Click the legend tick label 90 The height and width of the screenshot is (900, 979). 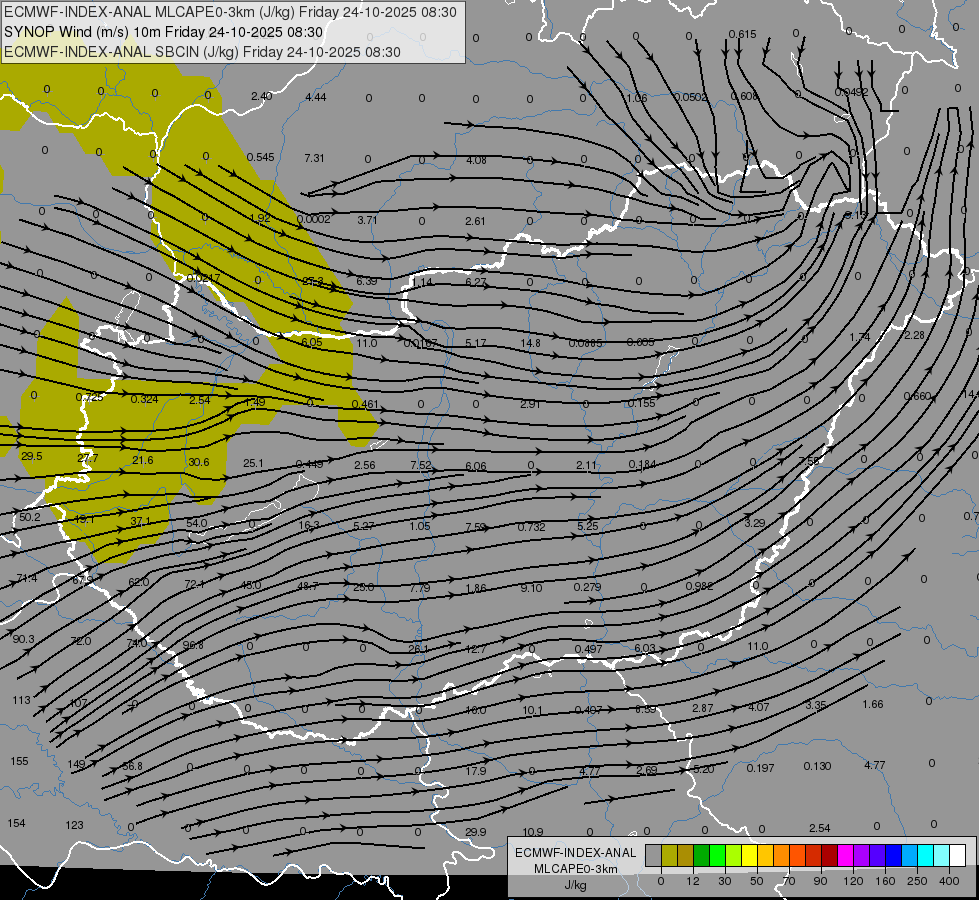click(820, 881)
